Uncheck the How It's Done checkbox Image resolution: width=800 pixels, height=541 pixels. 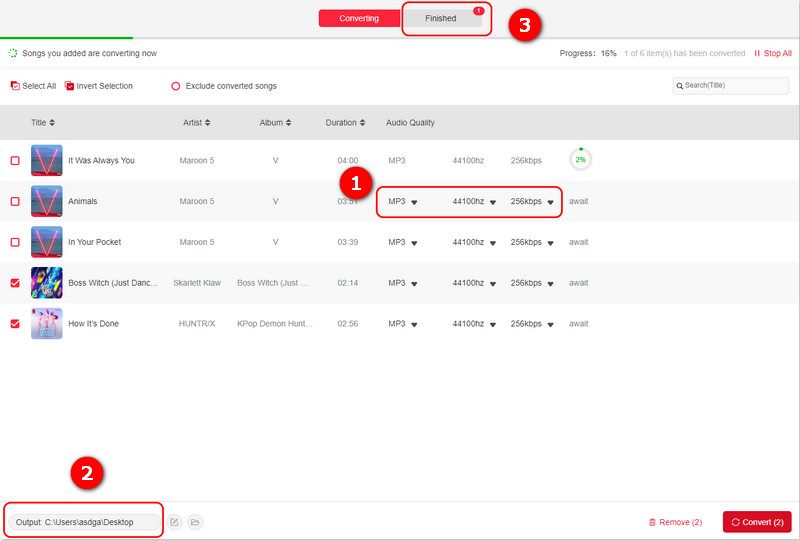tap(15, 324)
